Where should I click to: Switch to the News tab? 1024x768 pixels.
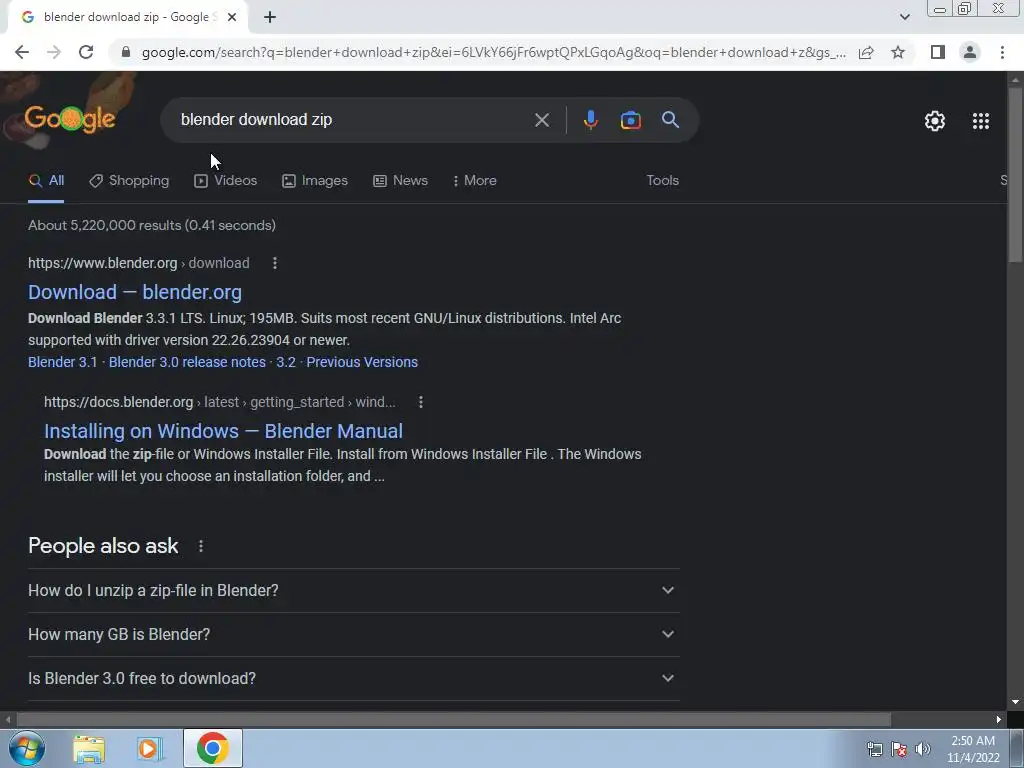tap(400, 181)
